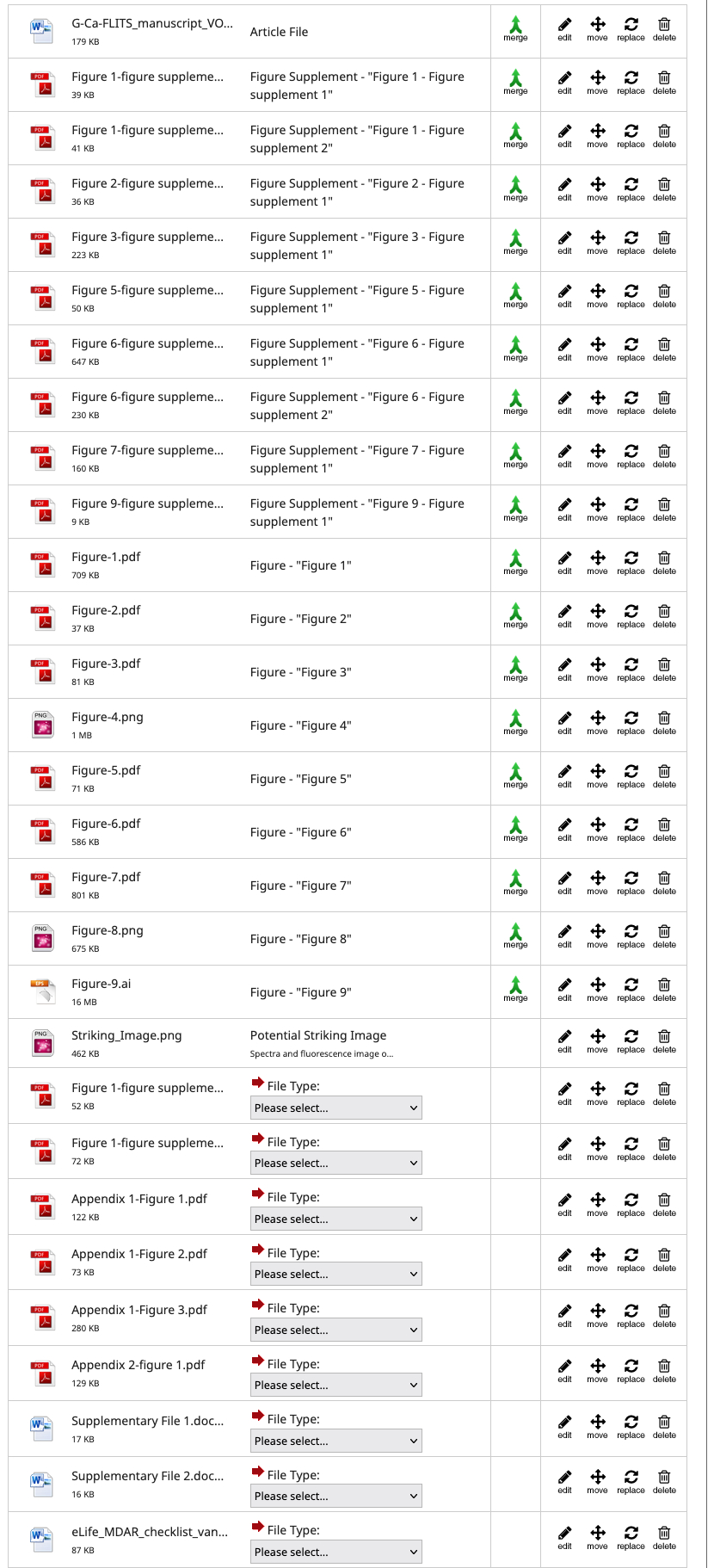This screenshot has width=714, height=1568.
Task: Edit the Supplementary File 1 entry
Action: pyautogui.click(x=564, y=1425)
